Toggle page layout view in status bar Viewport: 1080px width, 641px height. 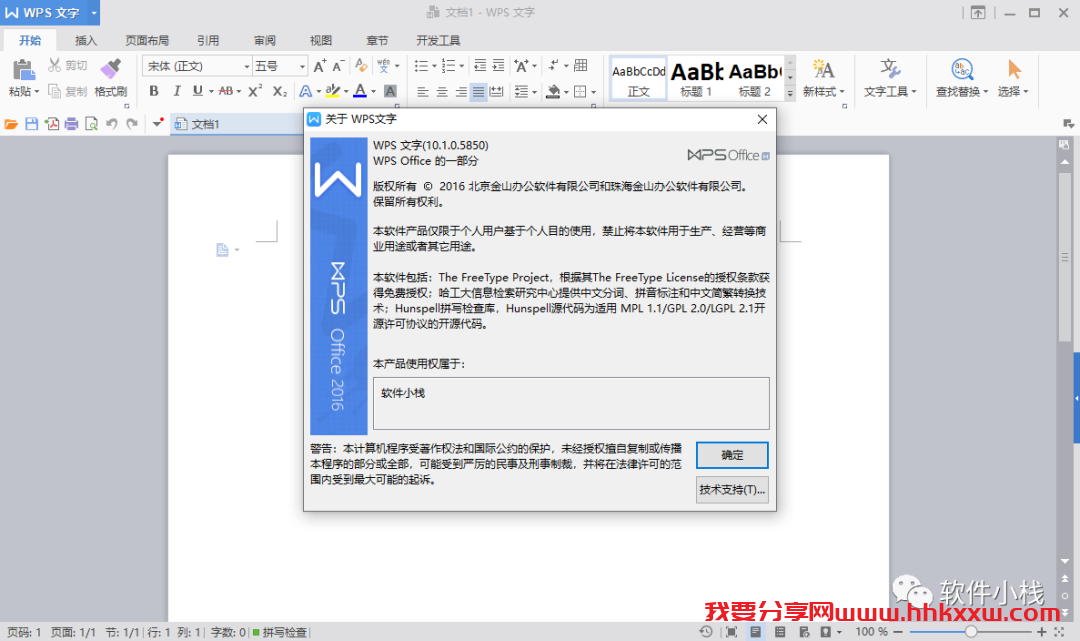[x=756, y=631]
